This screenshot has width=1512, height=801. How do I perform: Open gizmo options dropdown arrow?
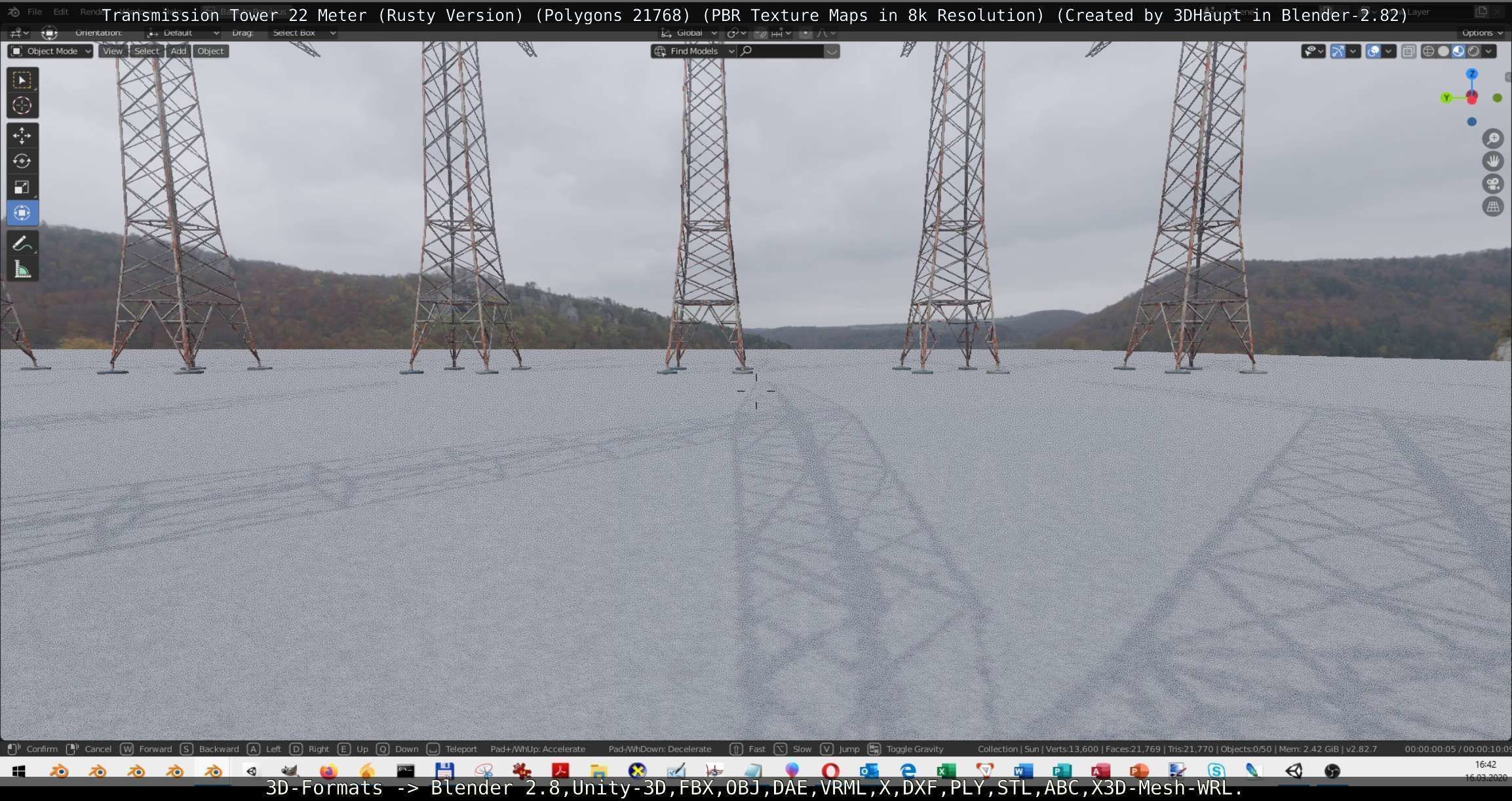[x=1353, y=51]
